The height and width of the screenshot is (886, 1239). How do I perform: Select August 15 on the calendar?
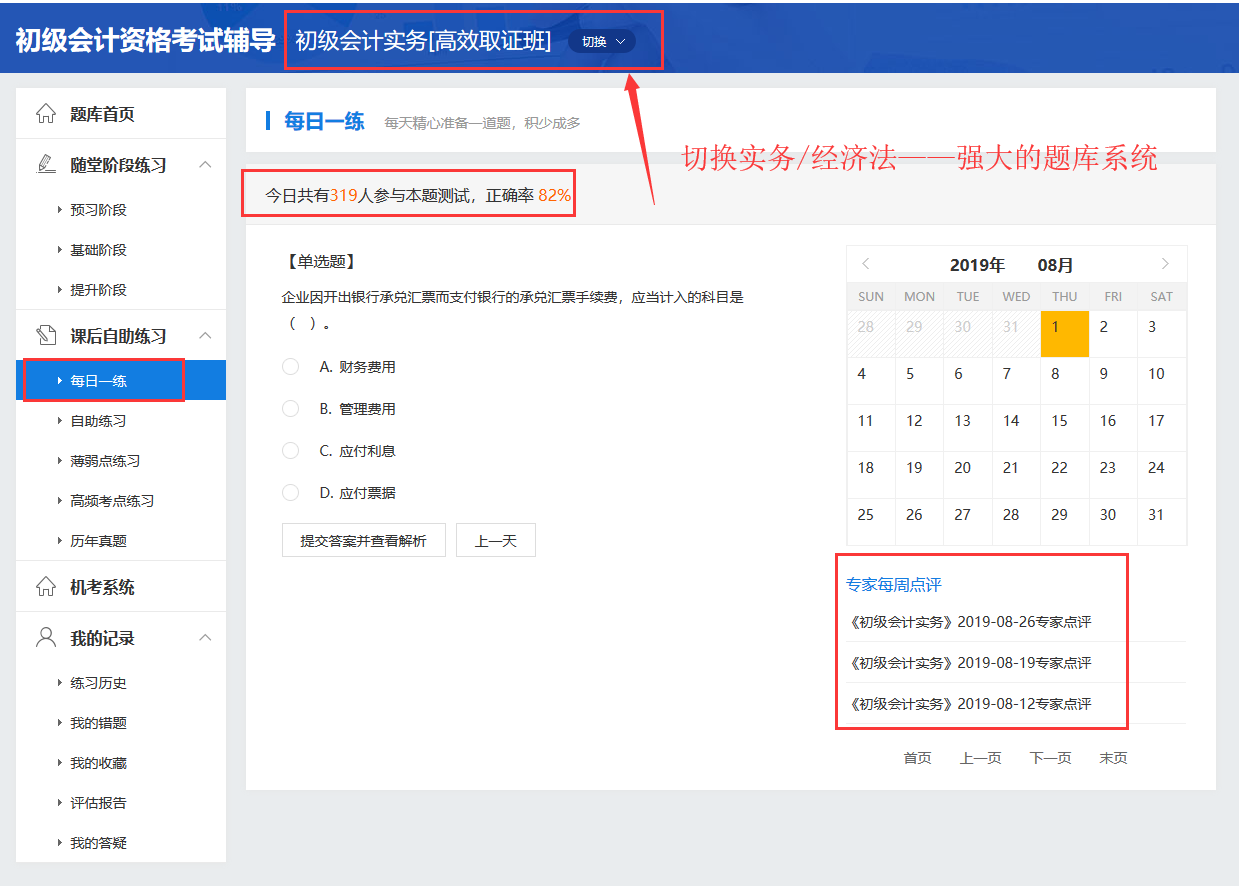click(x=1059, y=421)
